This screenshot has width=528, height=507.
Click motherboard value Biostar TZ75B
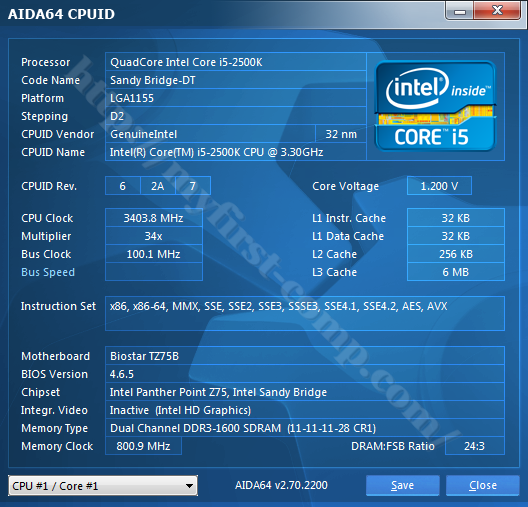305,356
